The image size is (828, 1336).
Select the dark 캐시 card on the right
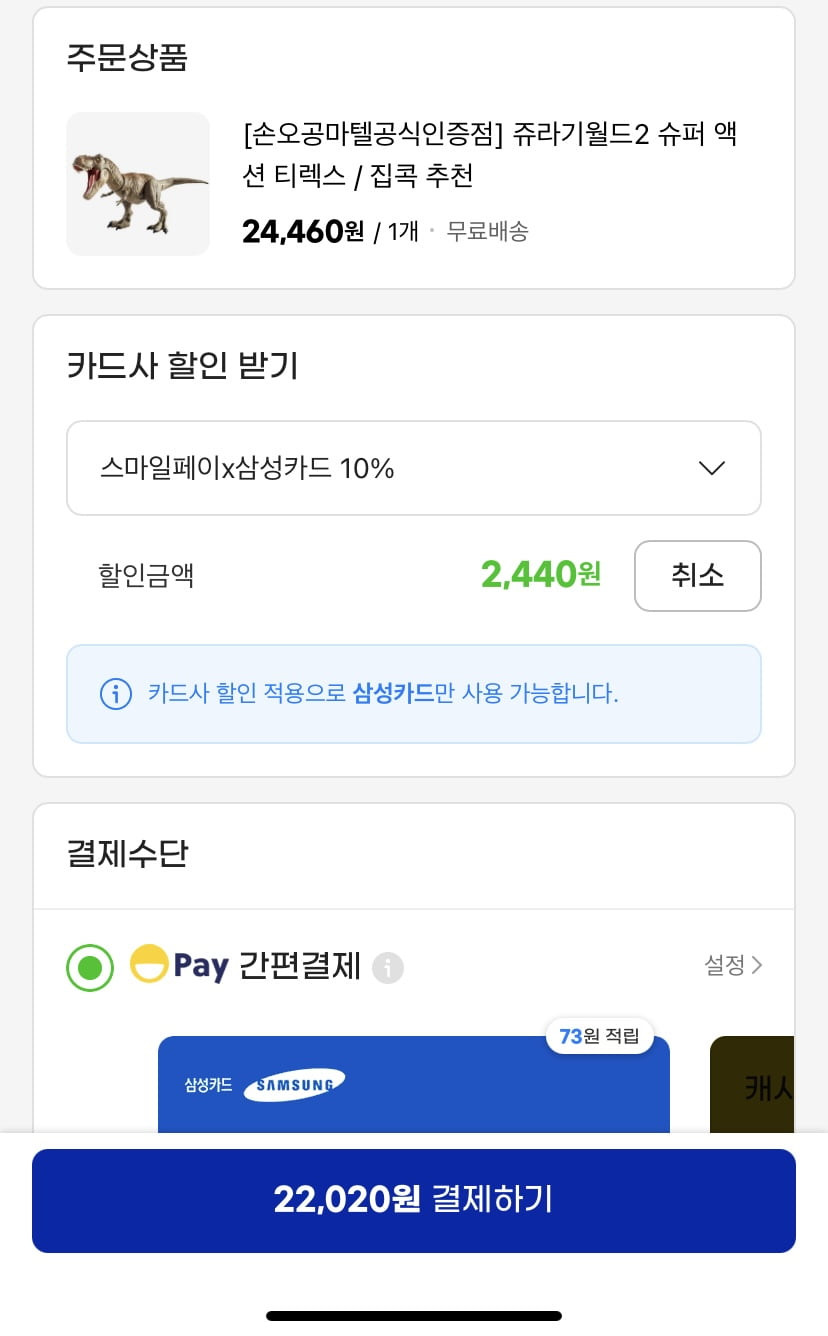752,1085
